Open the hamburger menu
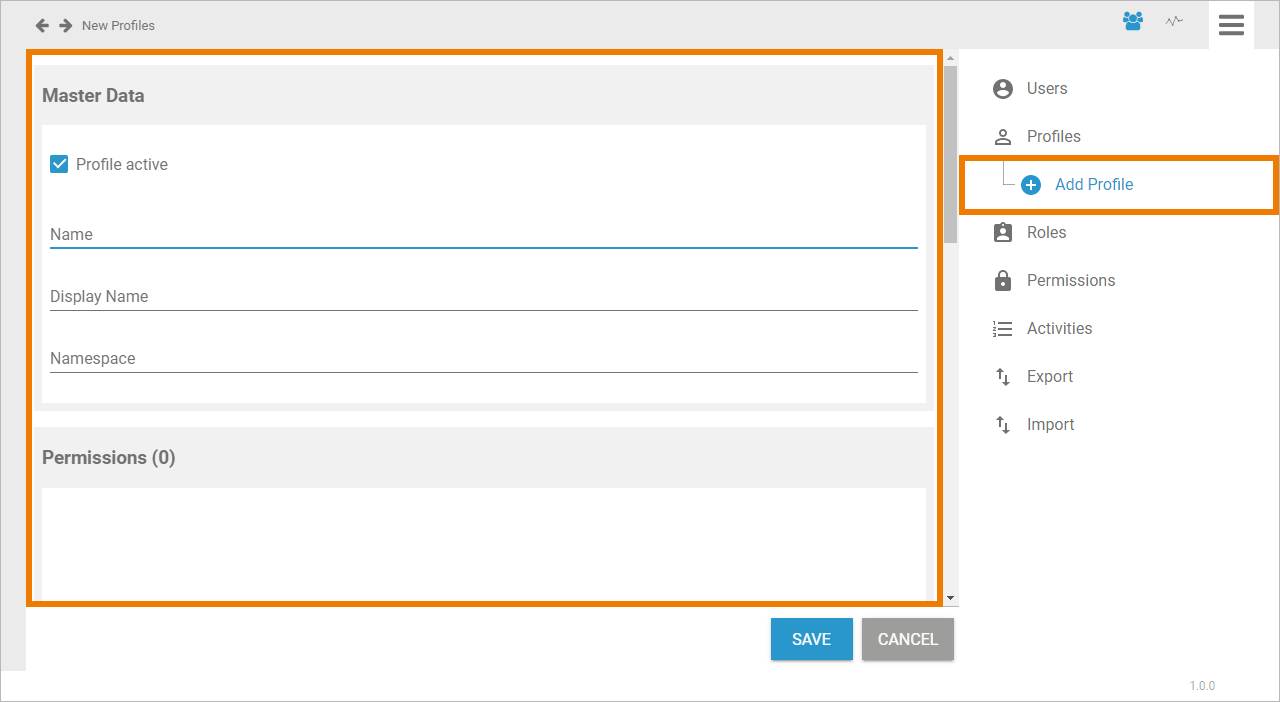This screenshot has width=1280, height=702. coord(1231,24)
